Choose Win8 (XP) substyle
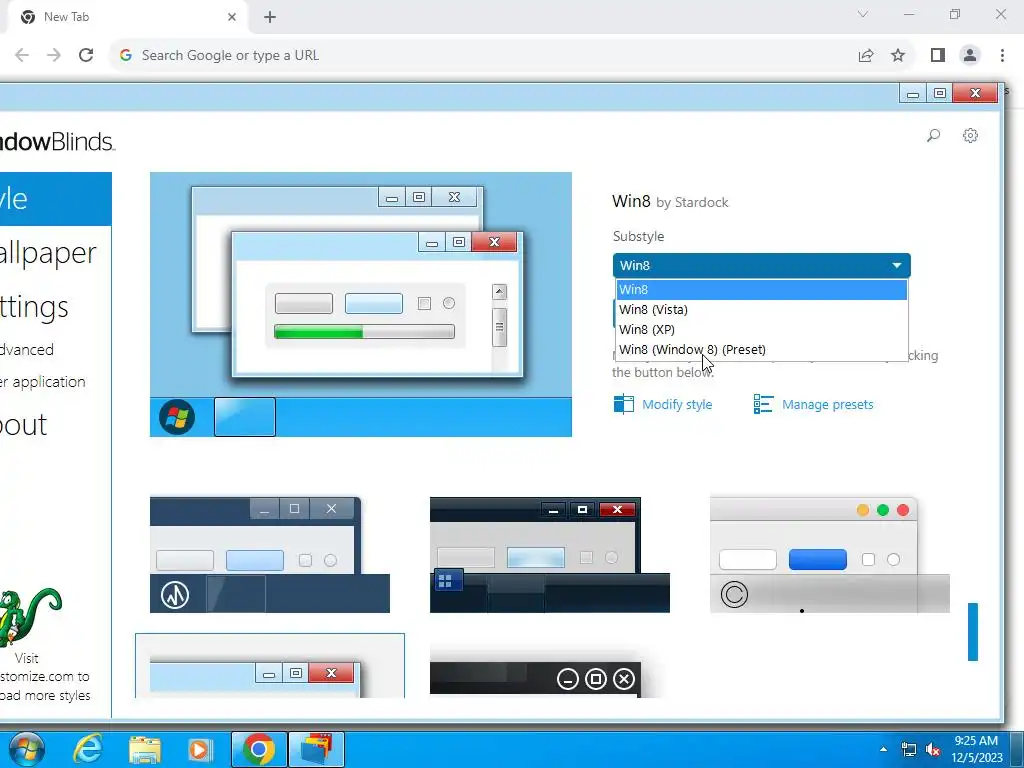The height and width of the screenshot is (768, 1024). tap(761, 329)
